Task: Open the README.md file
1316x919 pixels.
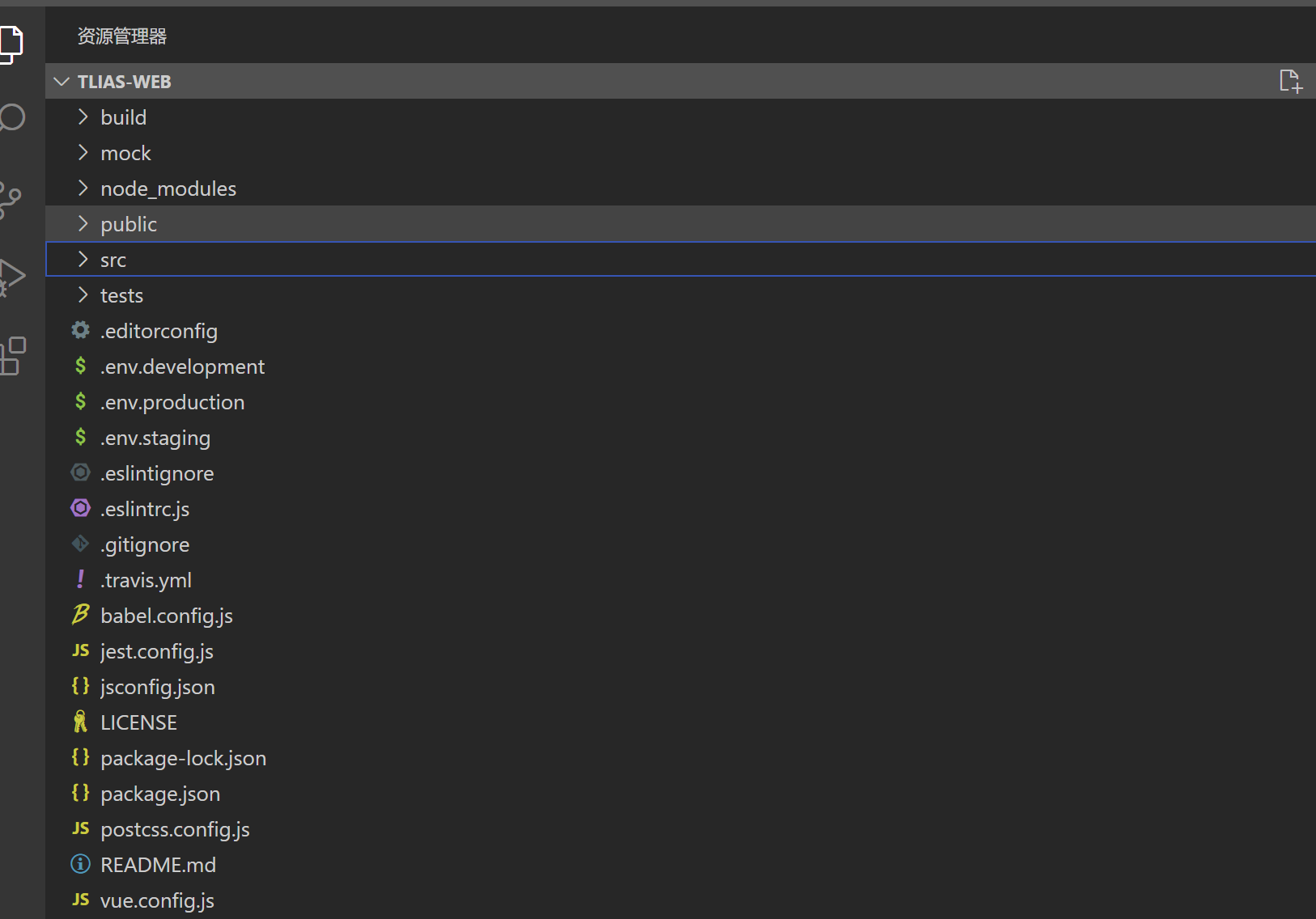Action: click(x=158, y=865)
